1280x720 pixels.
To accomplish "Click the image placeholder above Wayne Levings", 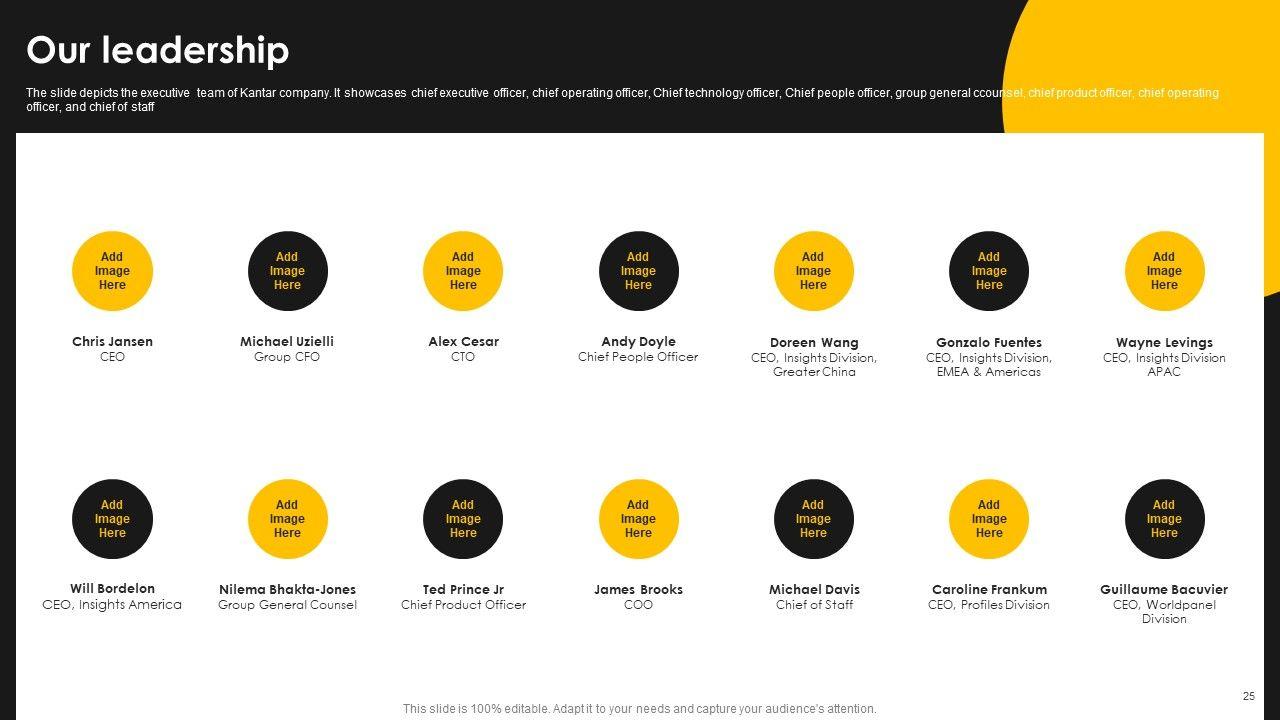I will 1164,271.
